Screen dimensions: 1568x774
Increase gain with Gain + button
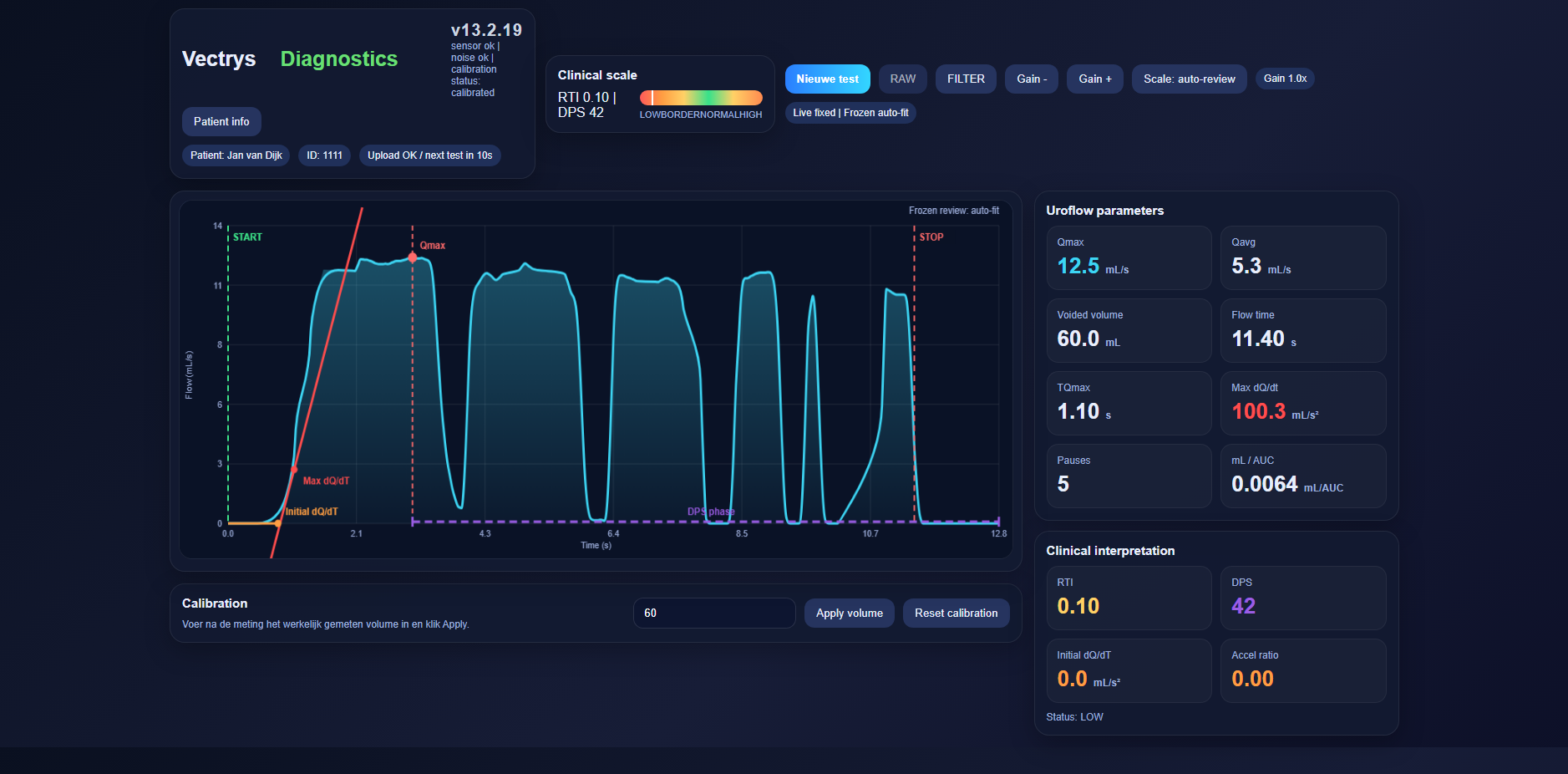click(x=1094, y=79)
